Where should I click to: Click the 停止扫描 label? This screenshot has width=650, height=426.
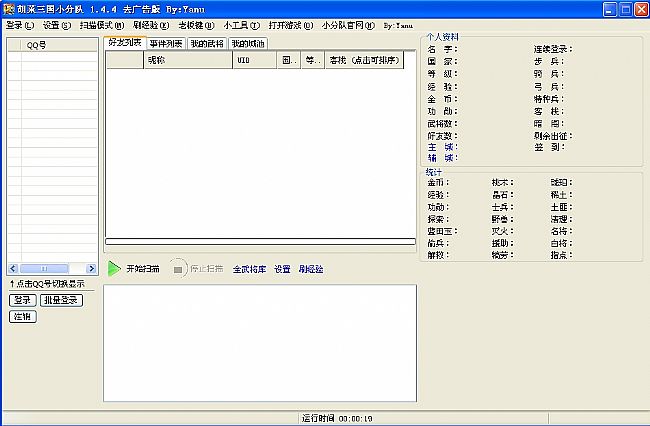point(207,269)
